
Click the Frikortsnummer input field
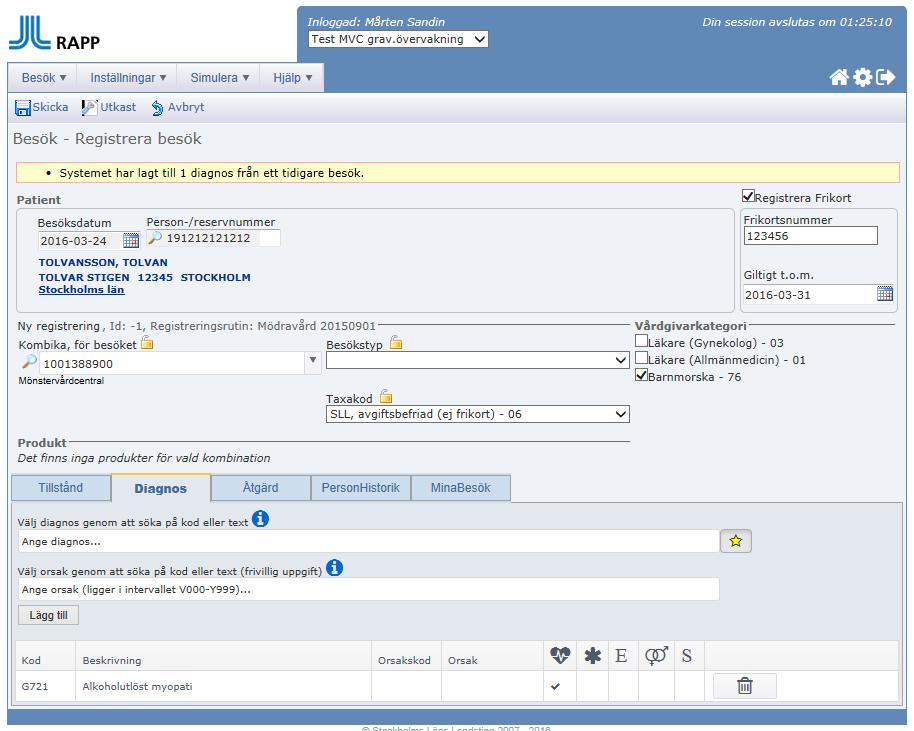pos(810,236)
